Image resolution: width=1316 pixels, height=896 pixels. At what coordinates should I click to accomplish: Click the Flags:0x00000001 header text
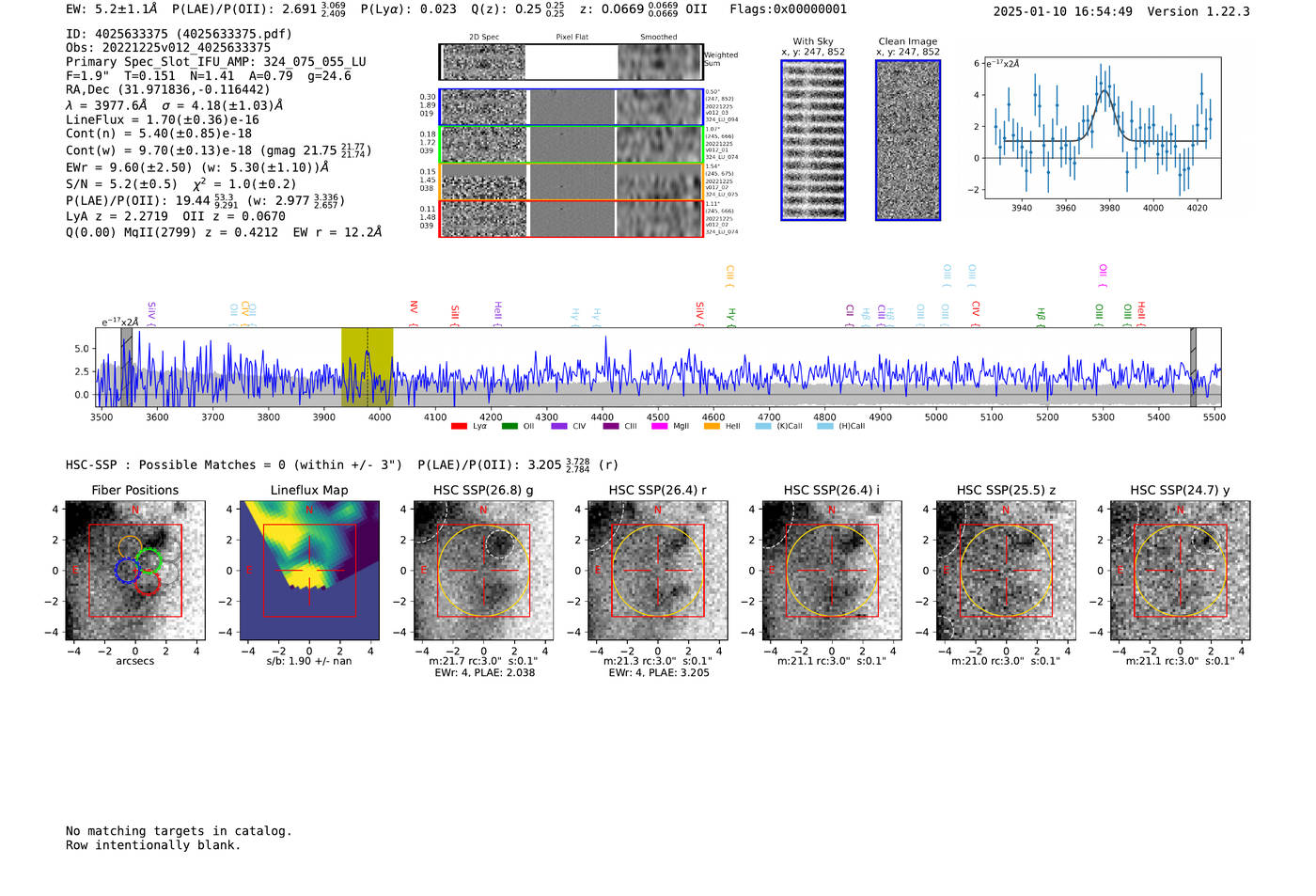coord(788,9)
